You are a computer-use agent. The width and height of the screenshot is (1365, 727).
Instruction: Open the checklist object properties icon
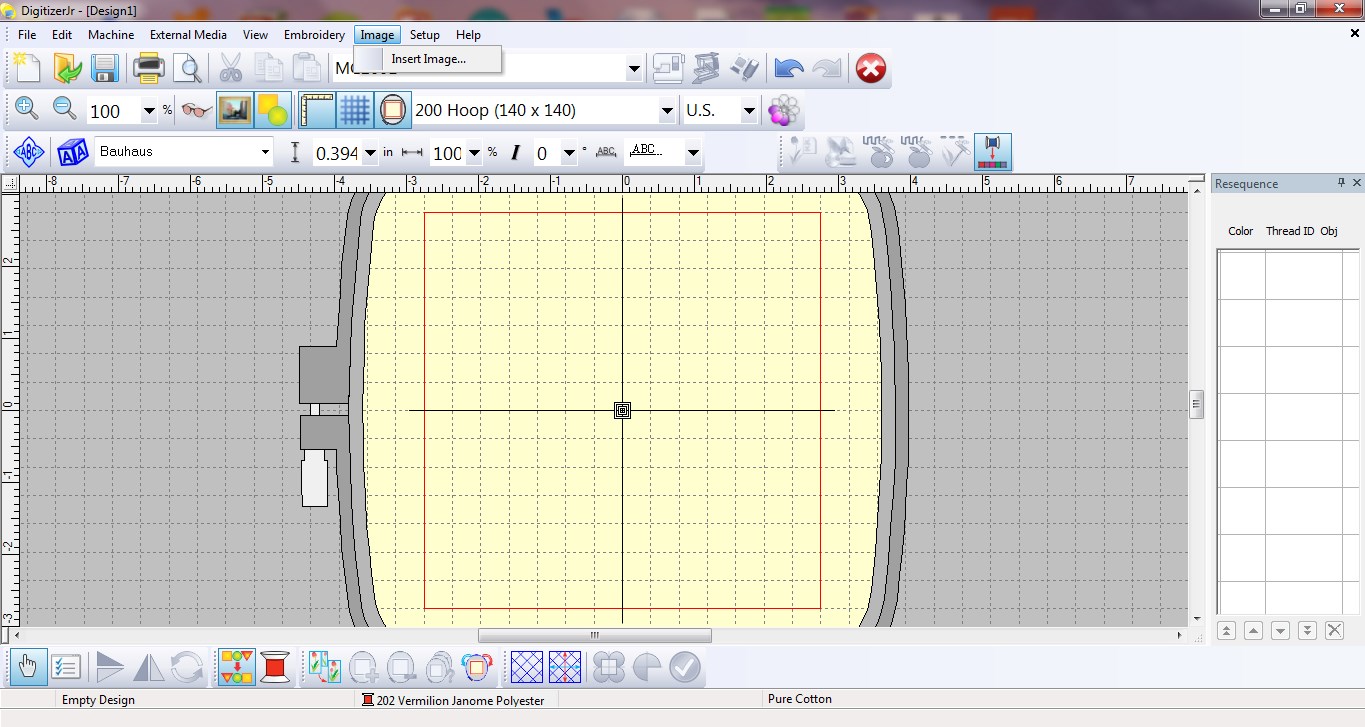(66, 667)
